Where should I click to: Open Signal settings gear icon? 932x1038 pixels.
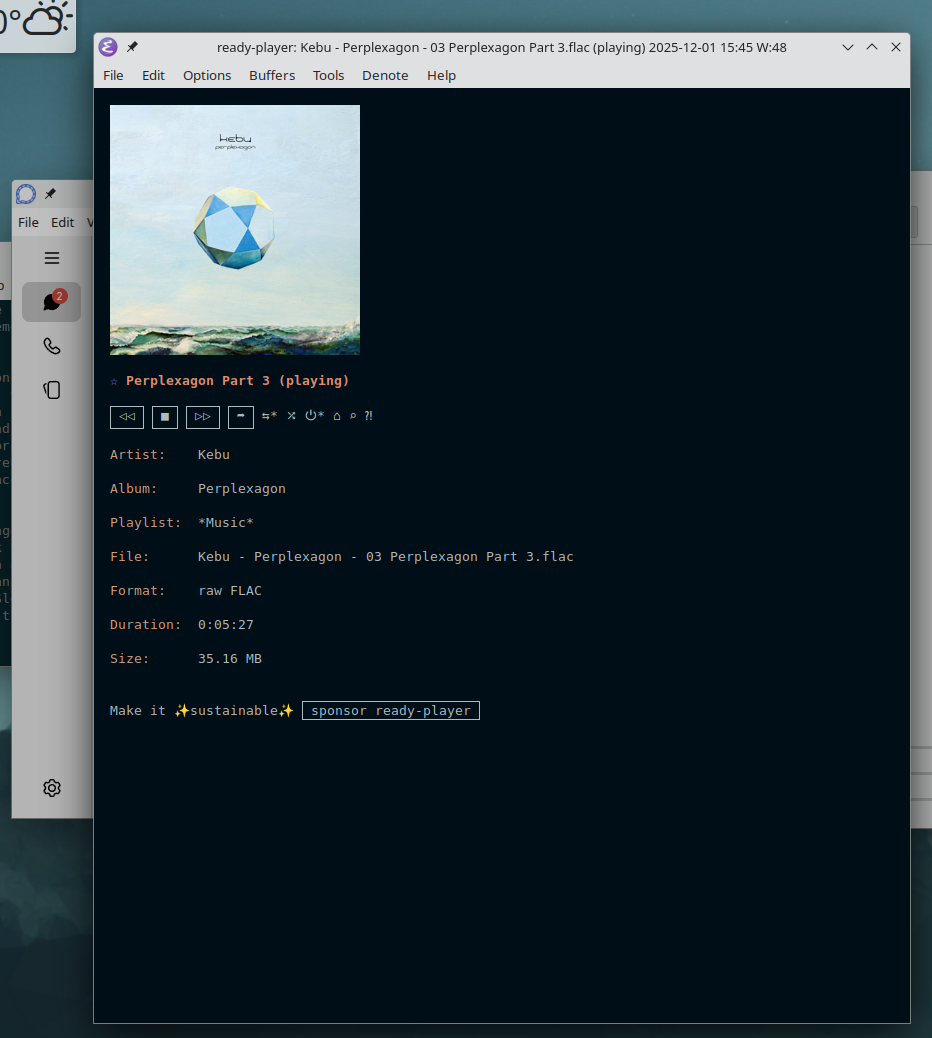click(x=52, y=788)
